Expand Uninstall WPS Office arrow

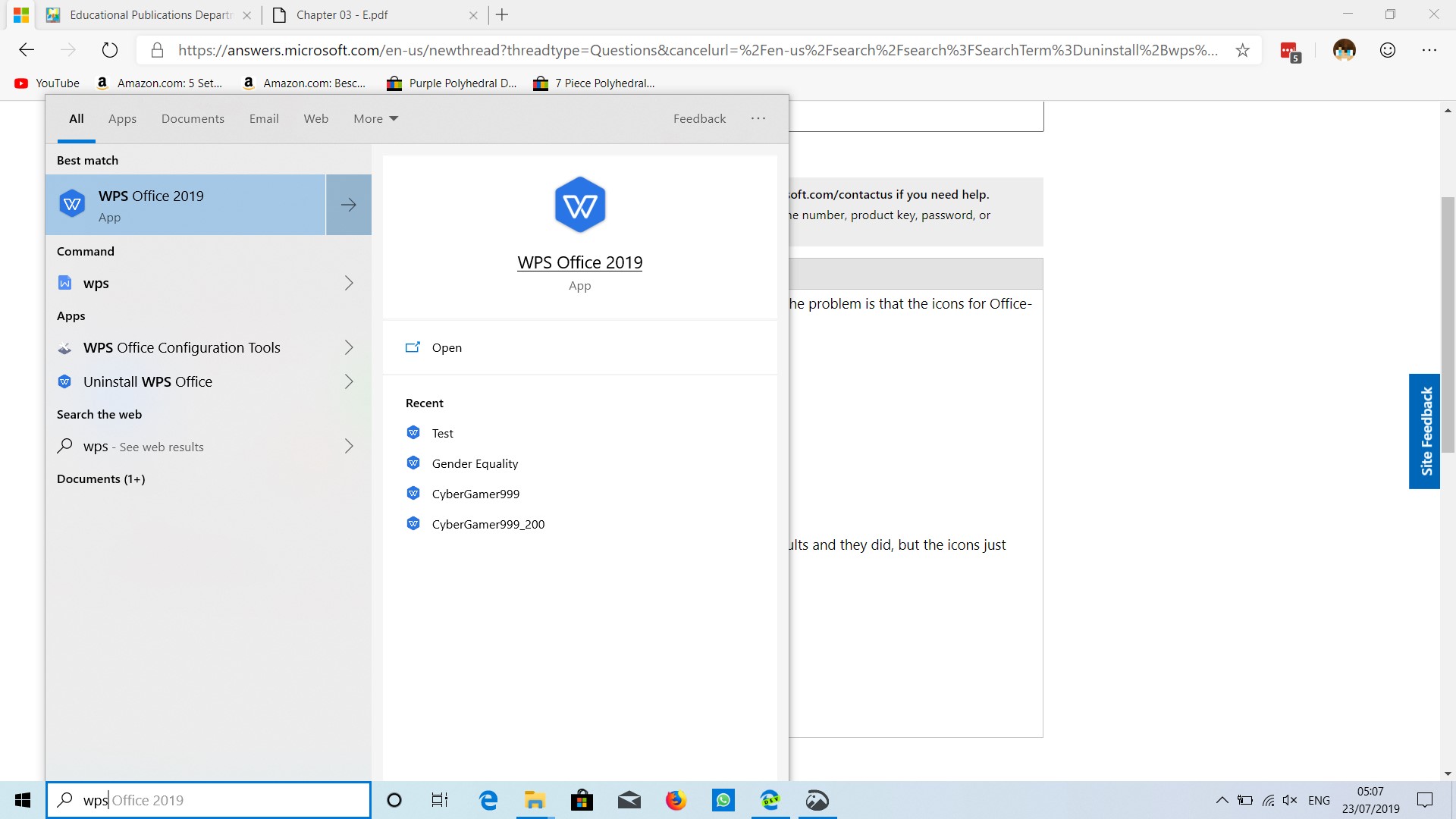[x=349, y=381]
